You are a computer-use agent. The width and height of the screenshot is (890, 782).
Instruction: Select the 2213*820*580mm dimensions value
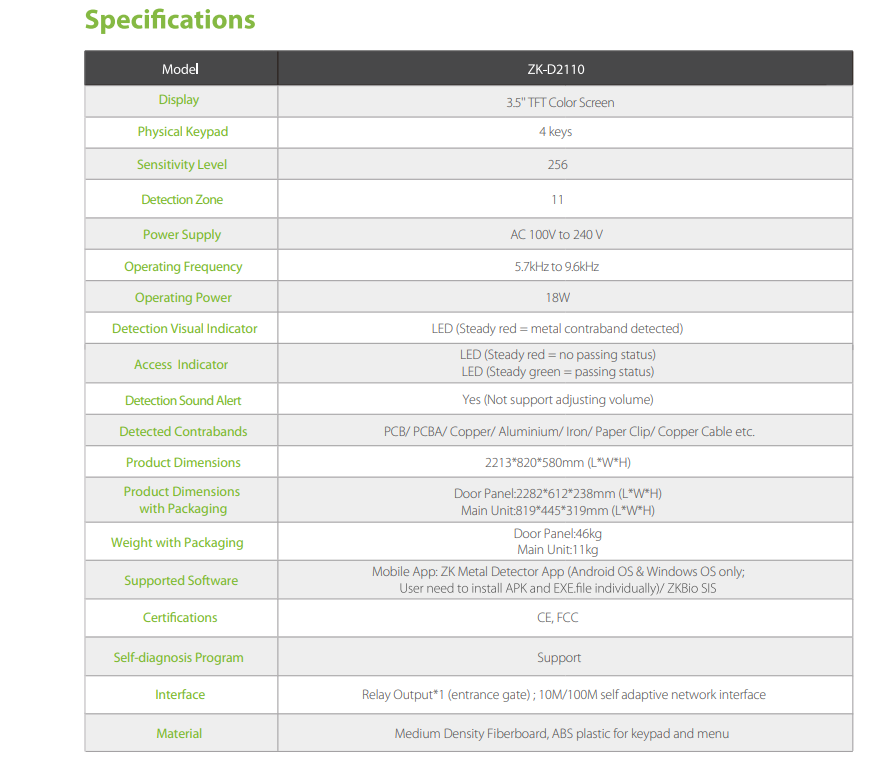coord(558,463)
